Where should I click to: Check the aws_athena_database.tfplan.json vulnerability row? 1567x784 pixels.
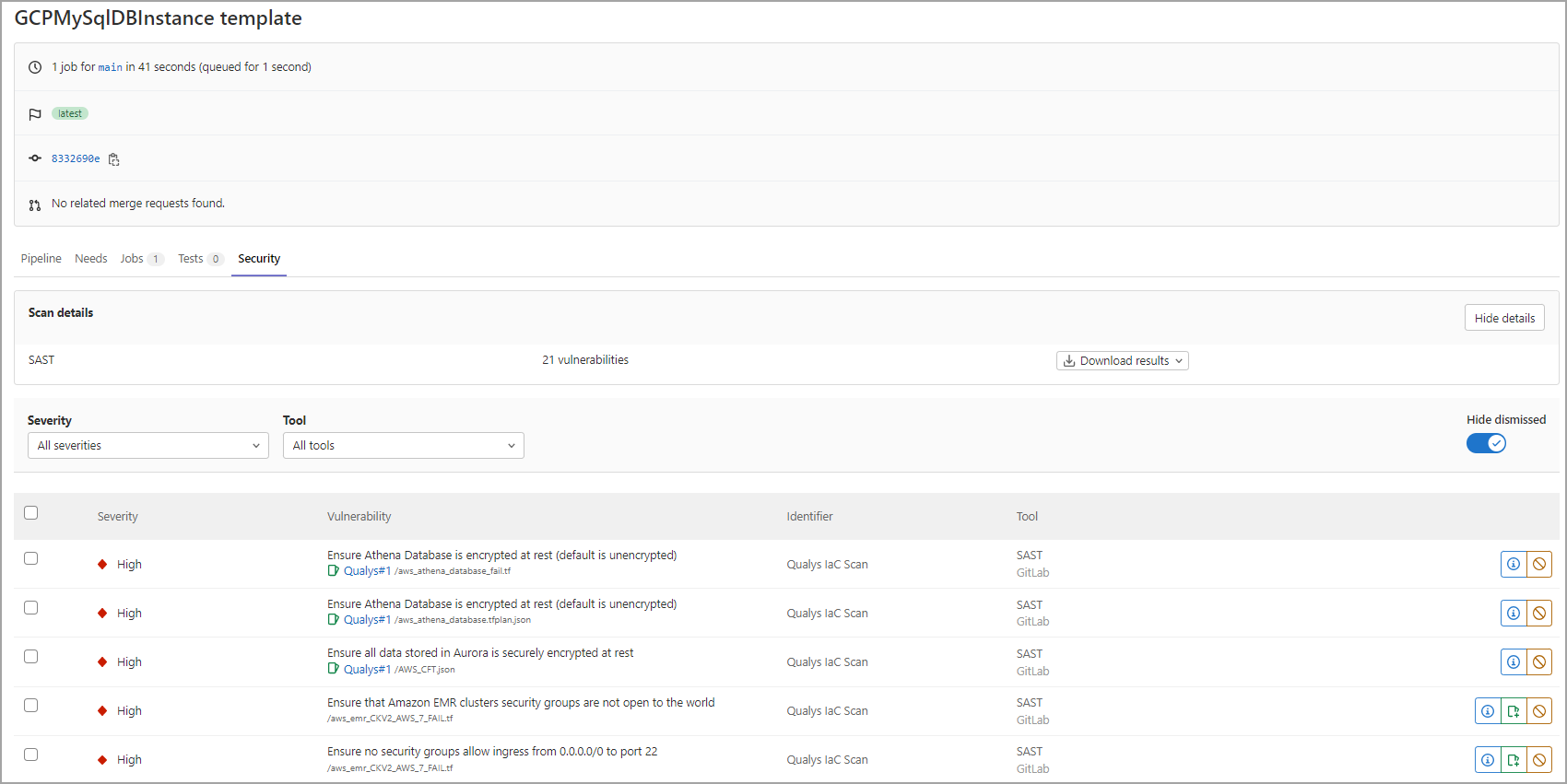click(x=31, y=607)
